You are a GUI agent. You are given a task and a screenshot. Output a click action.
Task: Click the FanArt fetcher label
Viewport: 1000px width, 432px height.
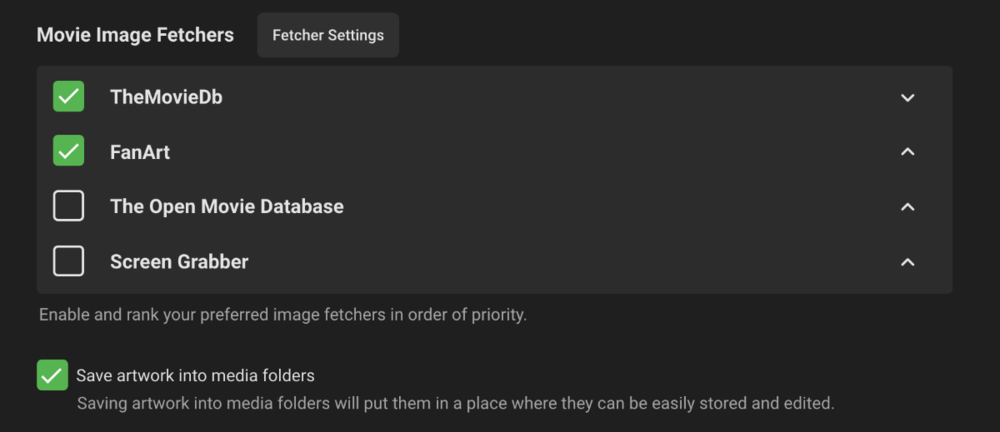pos(140,152)
